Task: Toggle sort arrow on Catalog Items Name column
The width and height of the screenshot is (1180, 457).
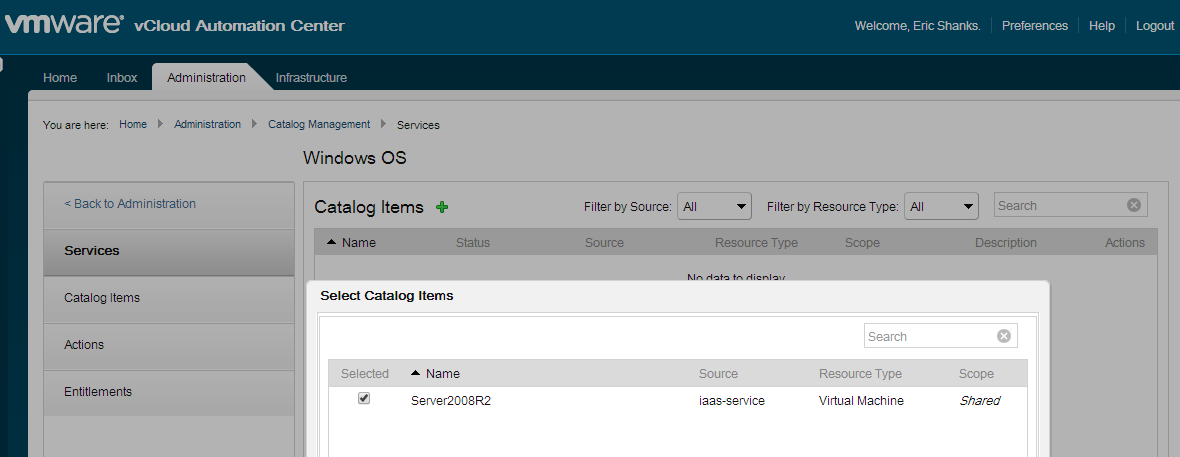Action: [332, 242]
